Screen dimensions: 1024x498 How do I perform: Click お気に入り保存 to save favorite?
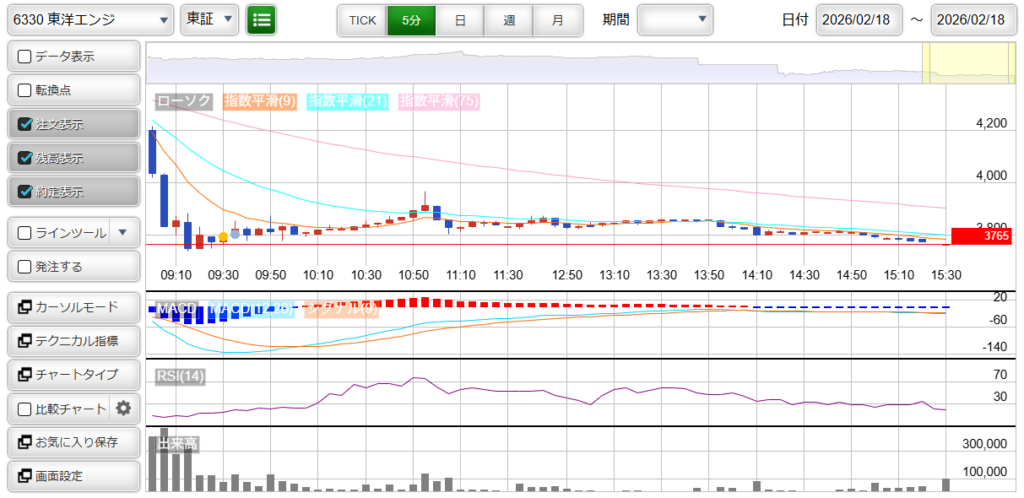coord(72,442)
